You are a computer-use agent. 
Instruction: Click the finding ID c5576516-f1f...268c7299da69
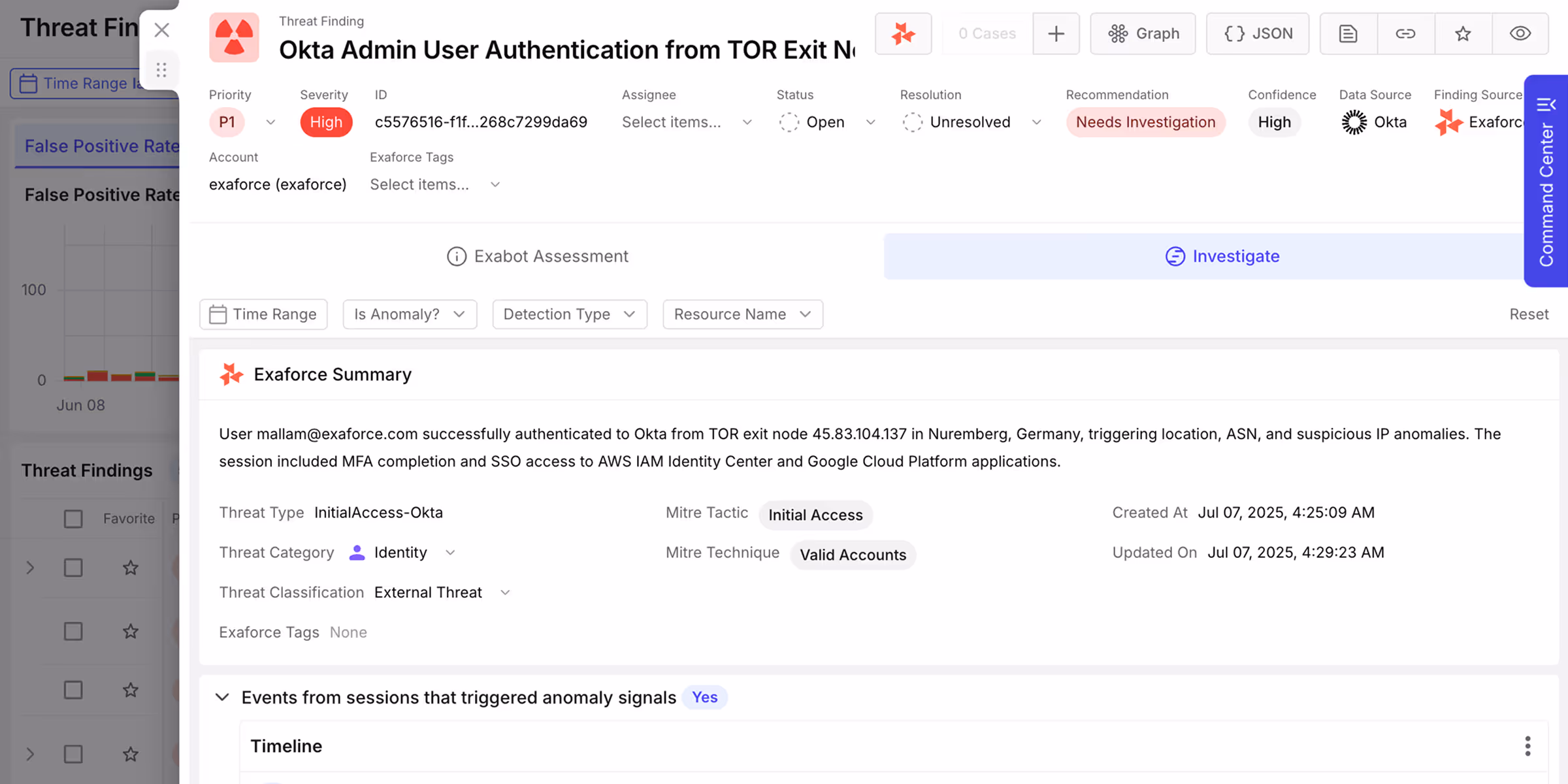coord(481,122)
